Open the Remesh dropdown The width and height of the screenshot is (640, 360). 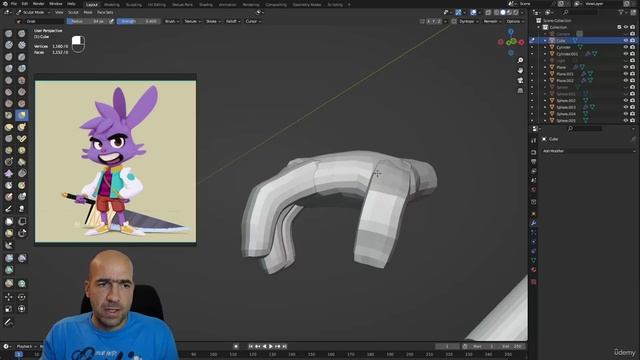click(492, 21)
